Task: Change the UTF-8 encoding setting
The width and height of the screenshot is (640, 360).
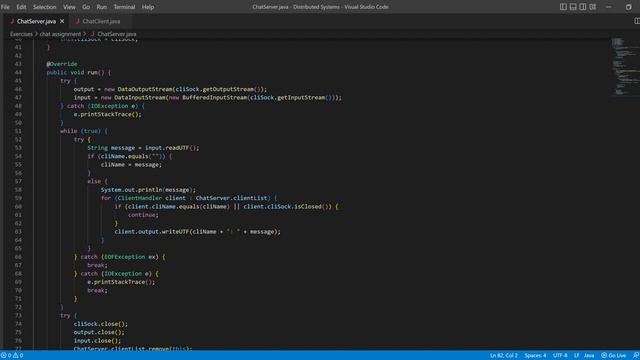Action: pos(560,356)
